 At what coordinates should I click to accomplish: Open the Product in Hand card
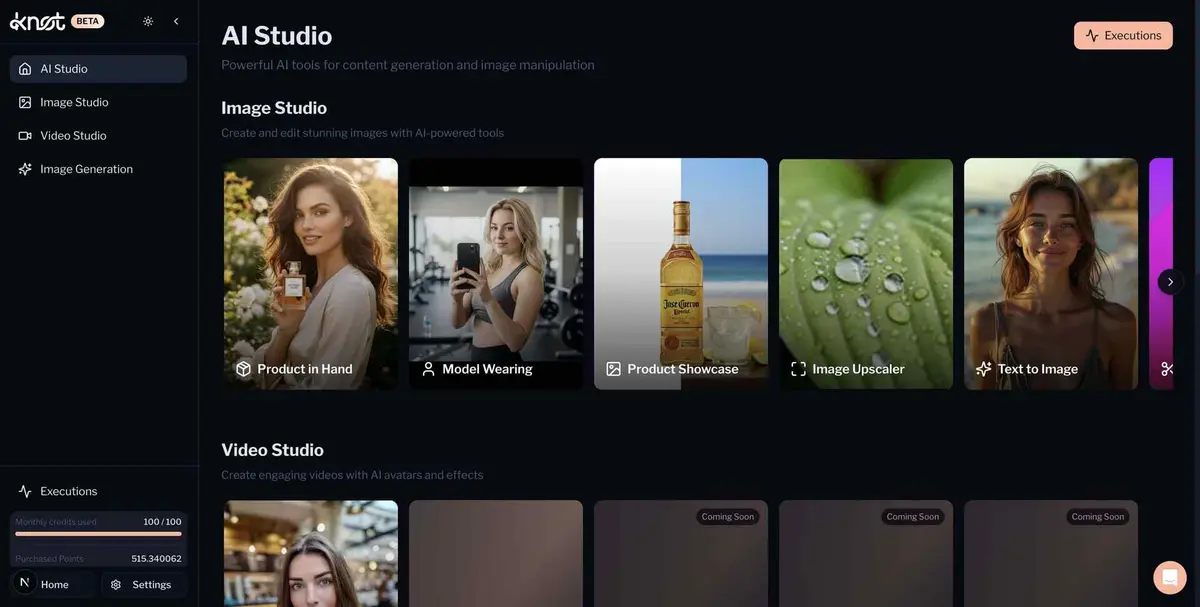tap(310, 273)
